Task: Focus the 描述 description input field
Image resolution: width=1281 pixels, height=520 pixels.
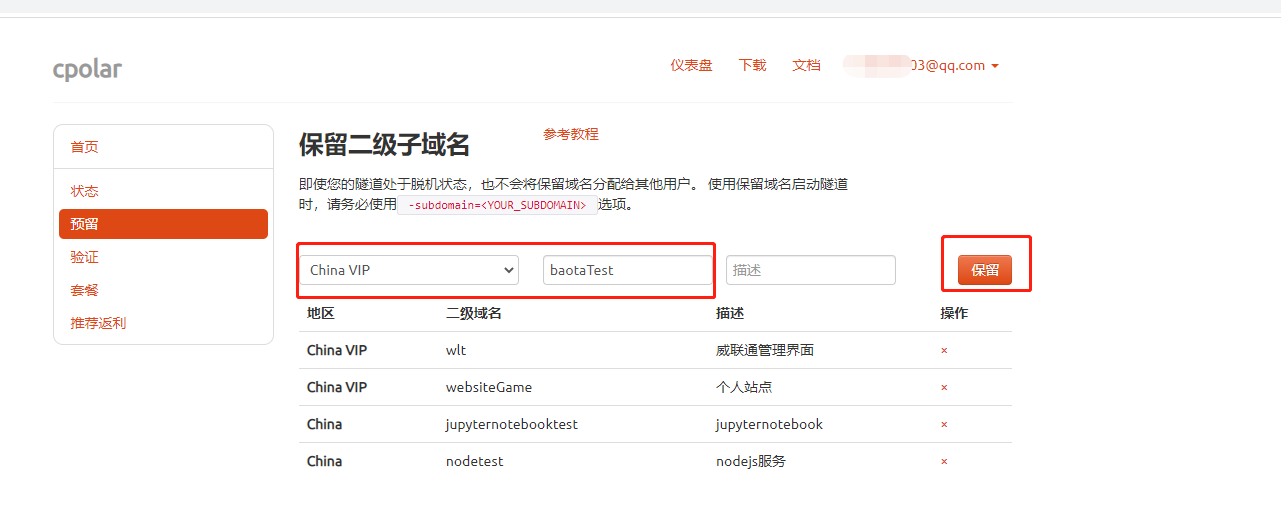Action: pos(810,270)
